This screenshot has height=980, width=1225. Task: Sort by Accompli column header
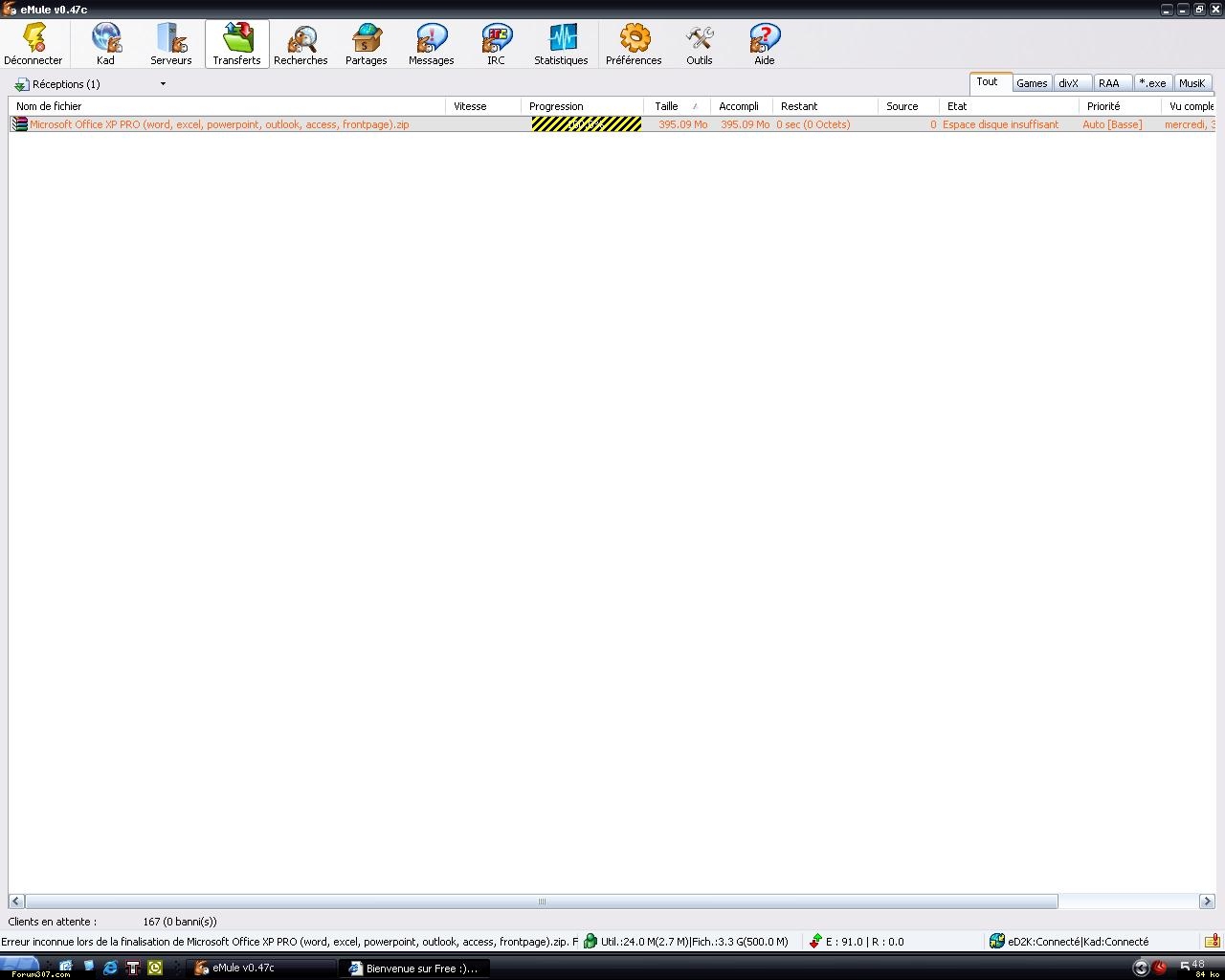[x=742, y=106]
